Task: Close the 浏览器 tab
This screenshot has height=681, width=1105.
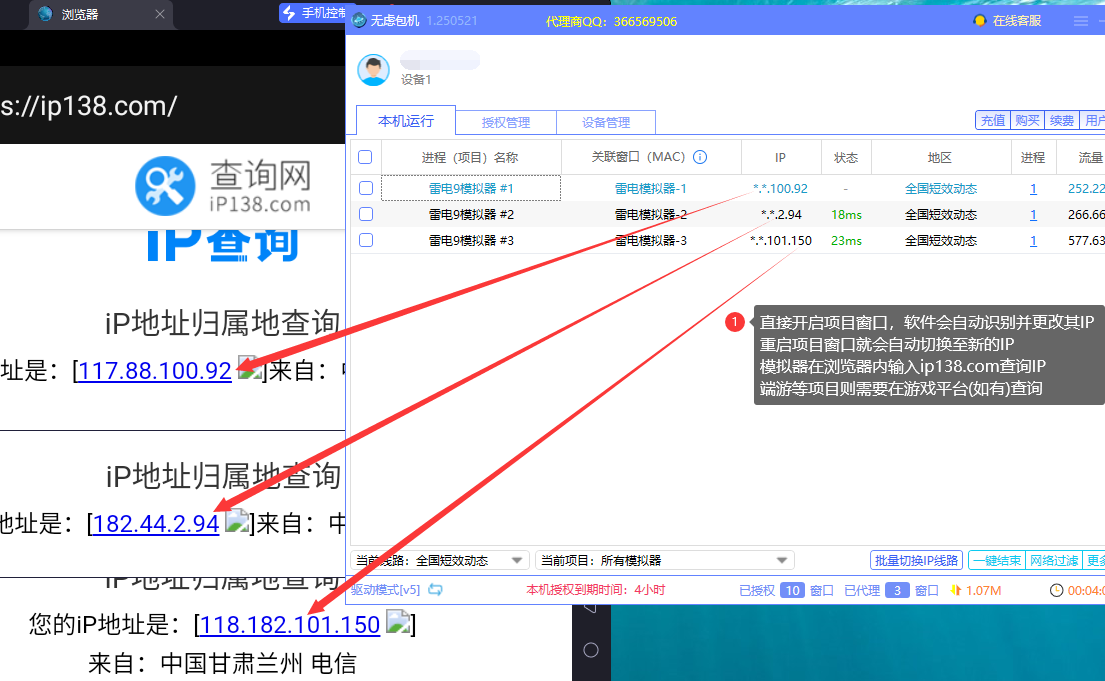Action: pyautogui.click(x=160, y=14)
